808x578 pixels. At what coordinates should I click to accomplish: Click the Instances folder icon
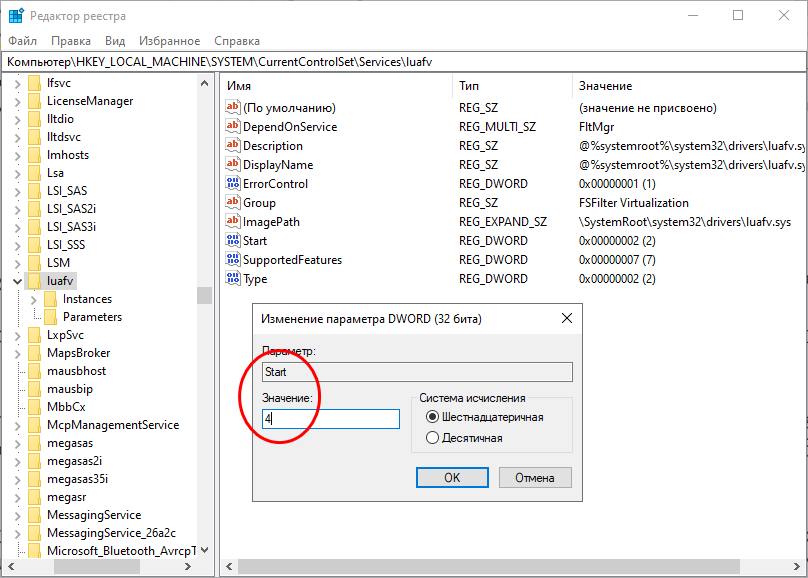click(50, 299)
